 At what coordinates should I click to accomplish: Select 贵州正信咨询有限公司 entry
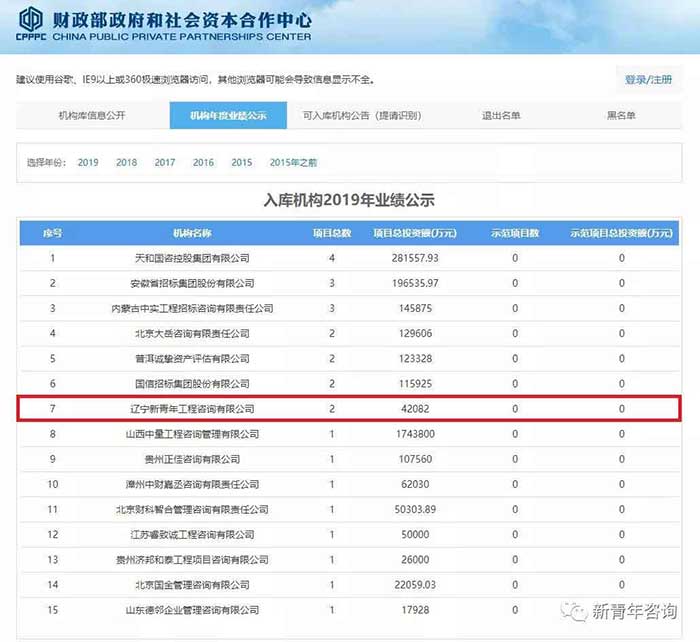click(192, 459)
